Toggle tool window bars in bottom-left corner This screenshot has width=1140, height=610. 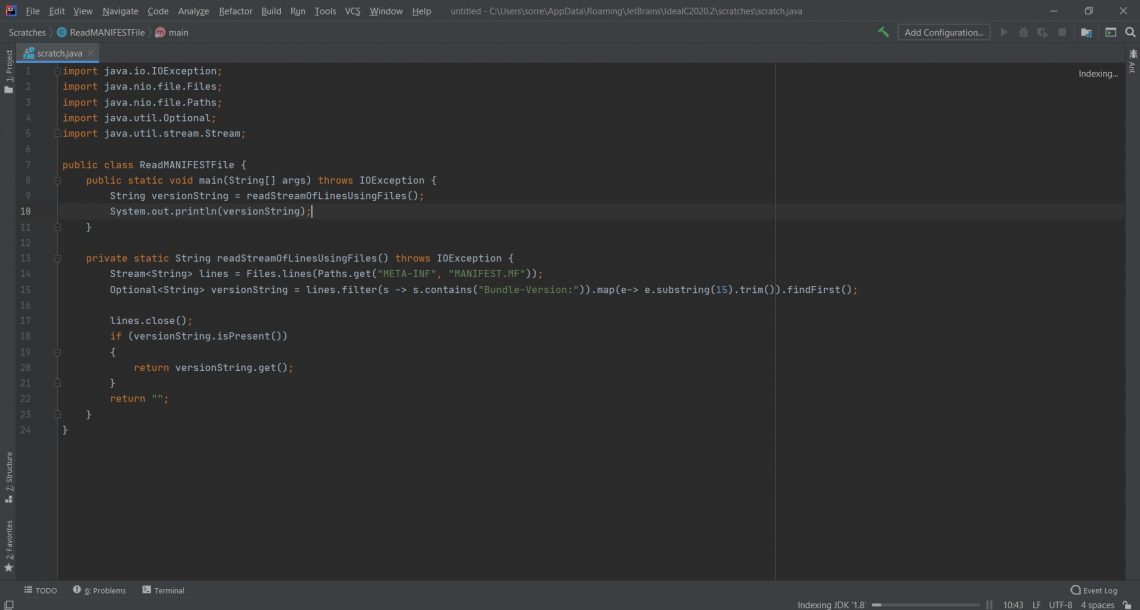[8, 590]
